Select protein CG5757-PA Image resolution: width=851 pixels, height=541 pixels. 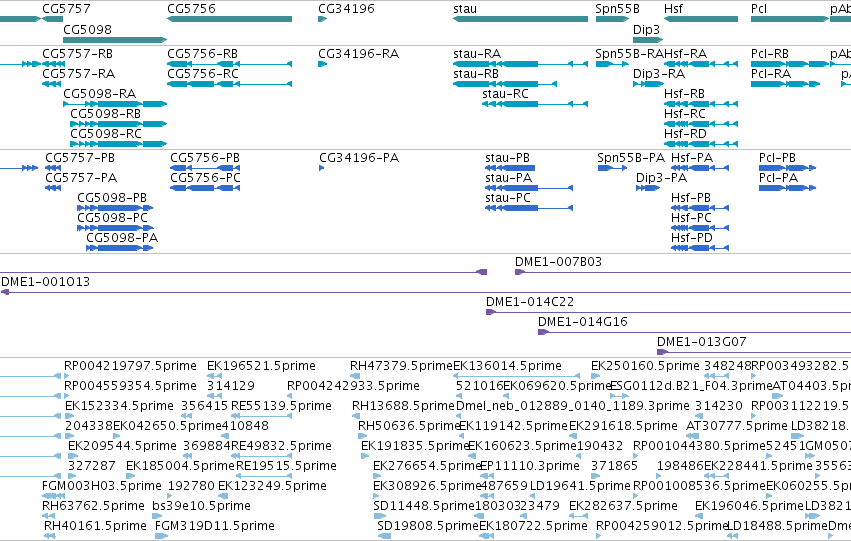[81, 178]
